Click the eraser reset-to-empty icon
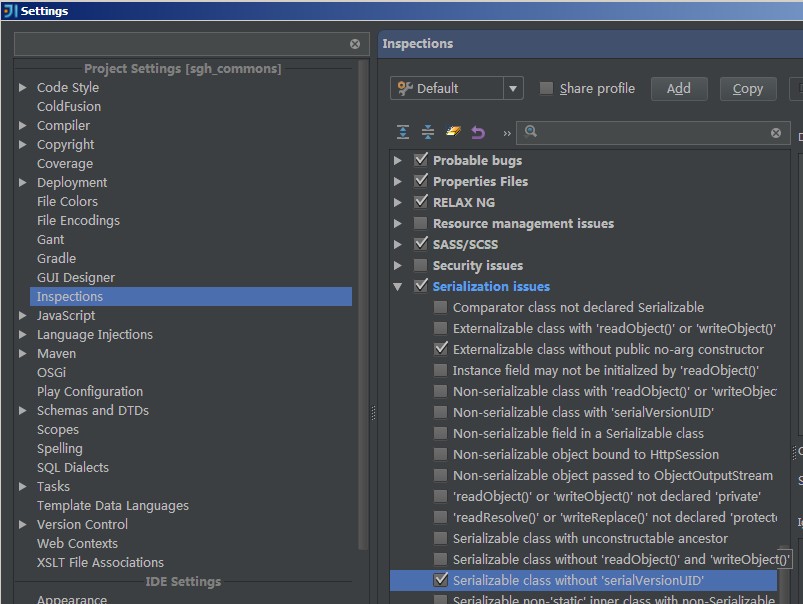This screenshot has height=604, width=803. 453,132
